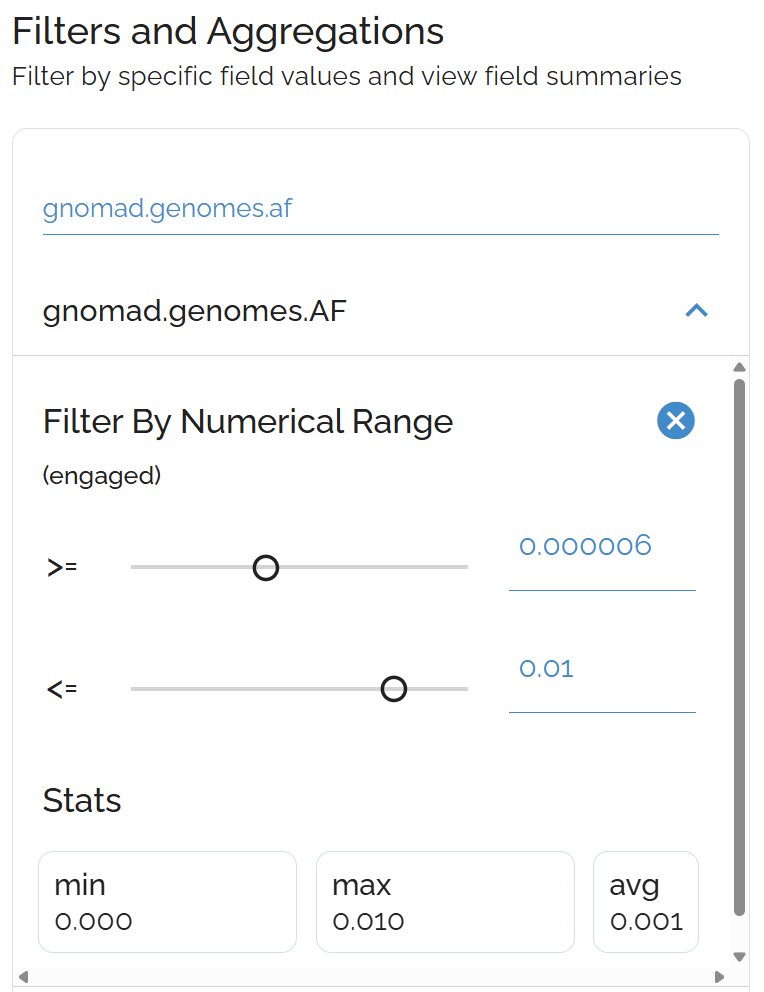Viewport: 764px width, 992px height.
Task: Click the vertical scrollbar thumb
Action: pos(739,646)
